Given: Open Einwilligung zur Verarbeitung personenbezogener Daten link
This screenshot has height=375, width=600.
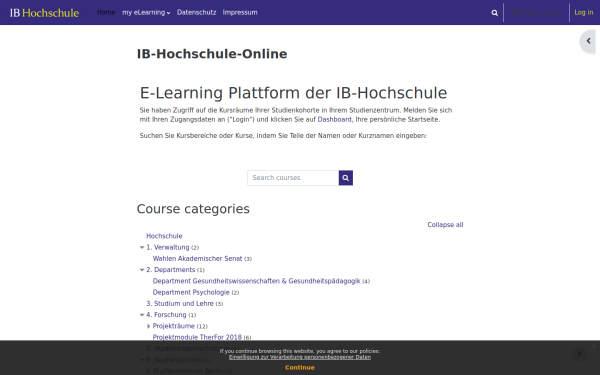Looking at the screenshot, I should pos(300,357).
